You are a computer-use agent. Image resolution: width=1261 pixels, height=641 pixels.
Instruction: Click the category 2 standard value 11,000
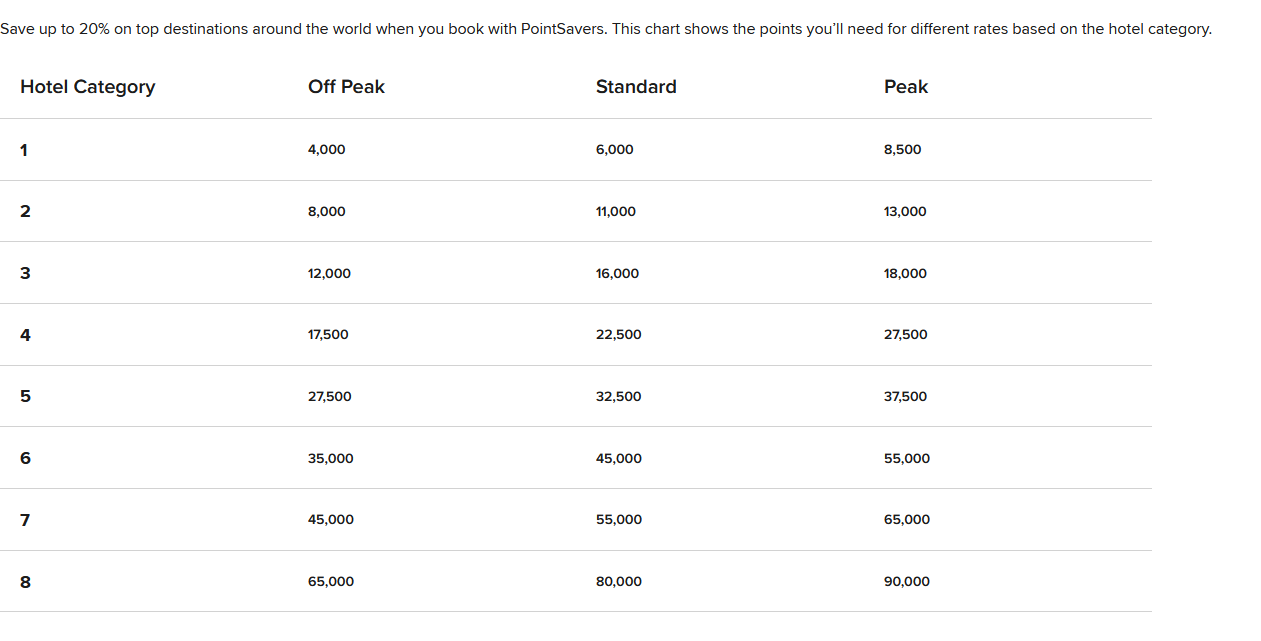pos(616,212)
